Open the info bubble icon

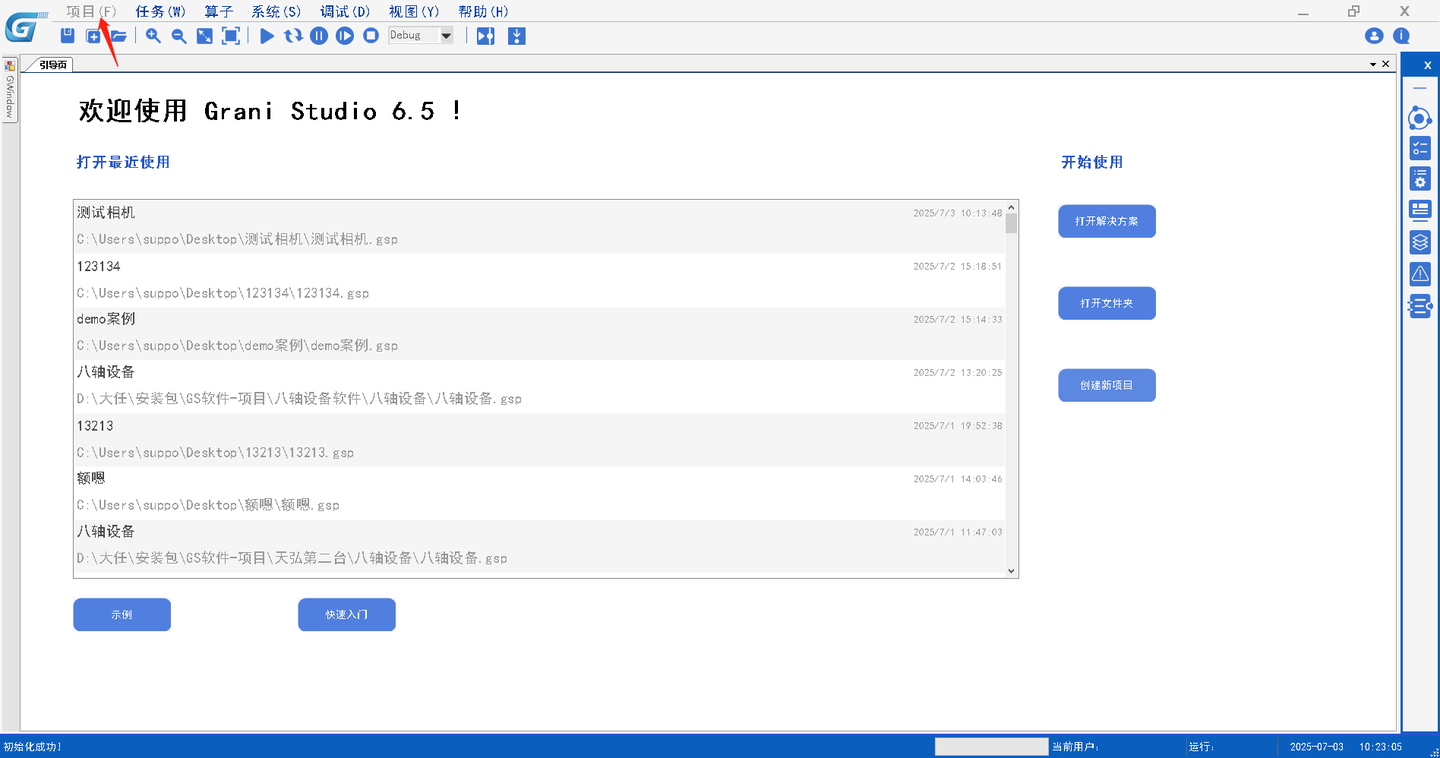pyautogui.click(x=1402, y=36)
